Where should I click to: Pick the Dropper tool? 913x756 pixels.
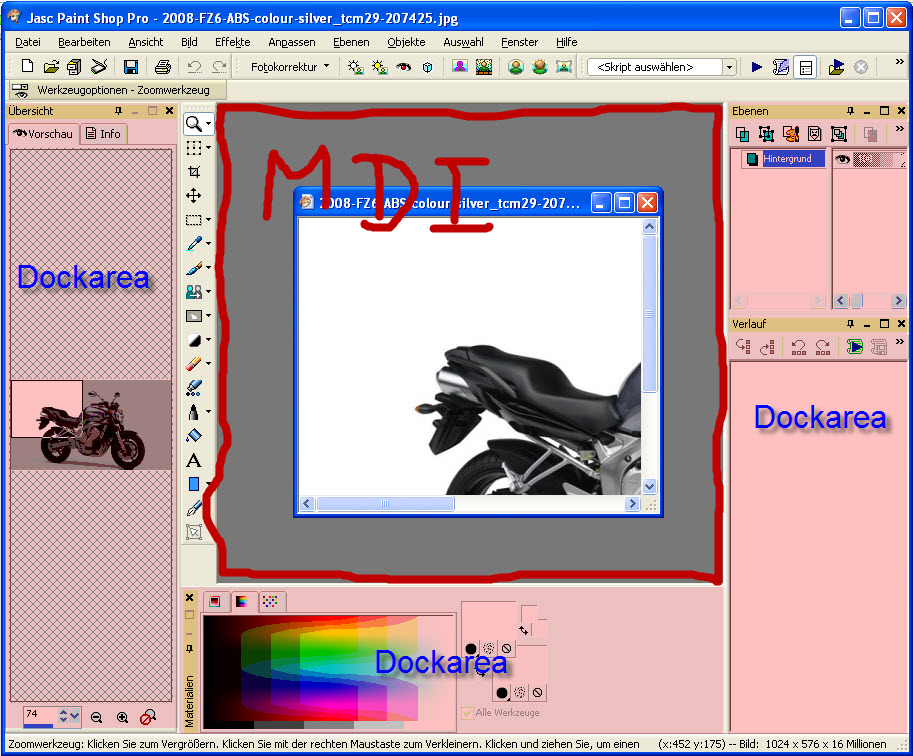[194, 243]
